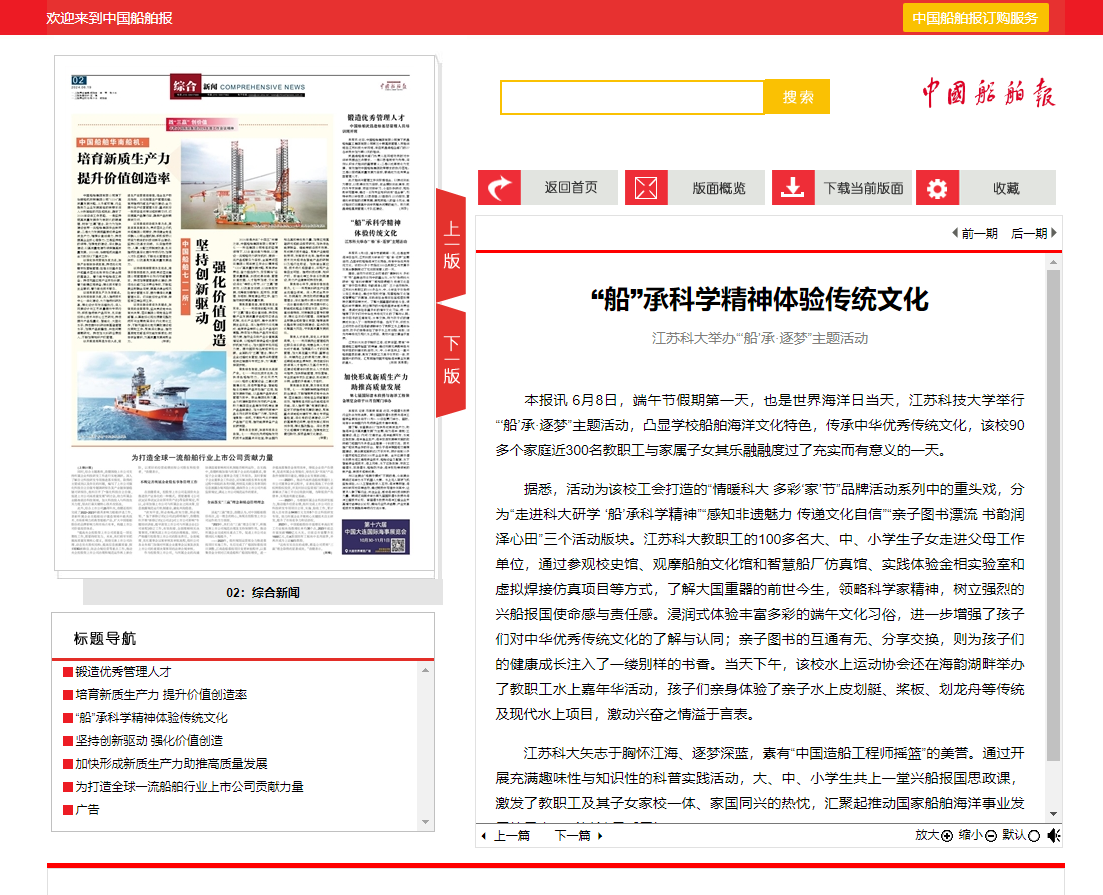Click the download current page icon
Screen dimensions: 1103x895
point(793,188)
